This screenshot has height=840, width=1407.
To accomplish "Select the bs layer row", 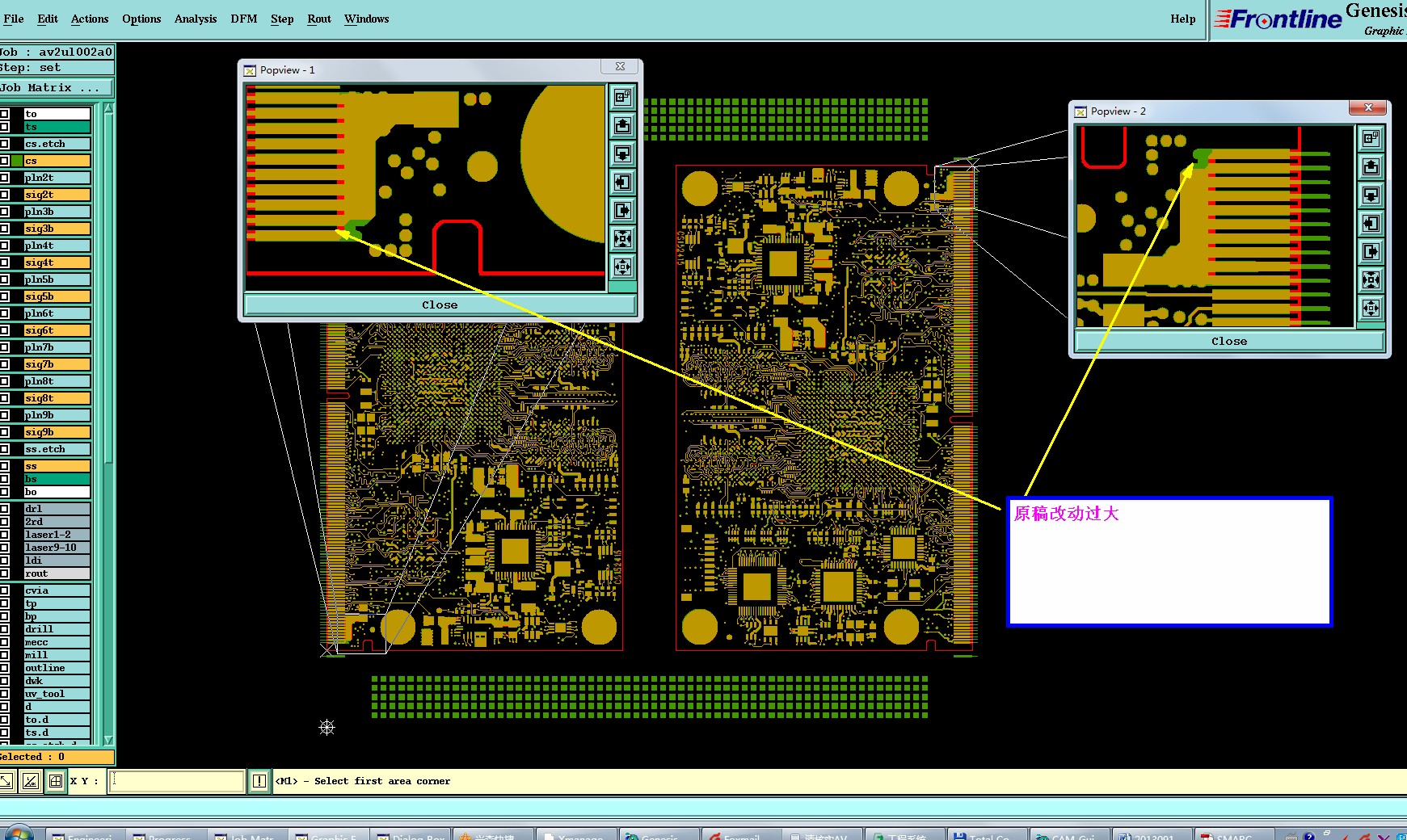I will (57, 479).
